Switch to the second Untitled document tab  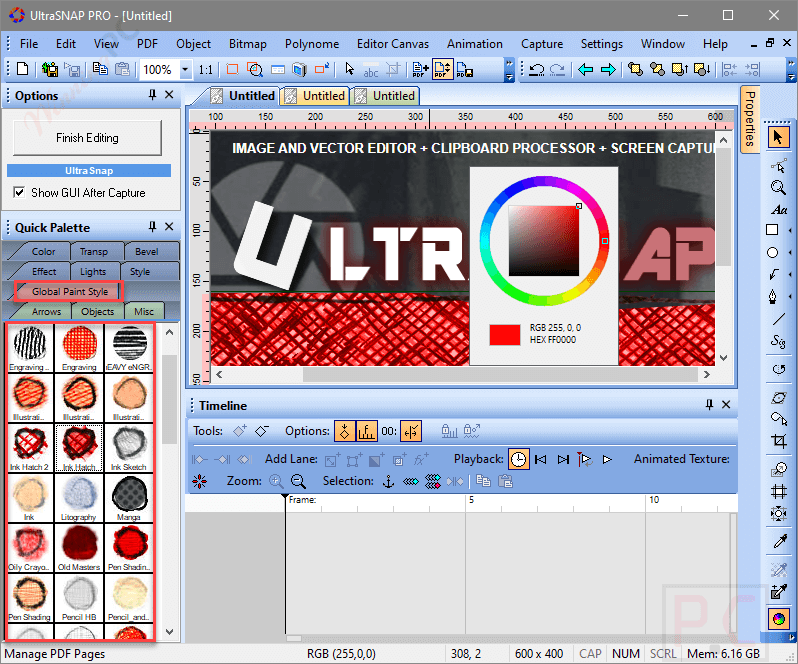pyautogui.click(x=316, y=96)
